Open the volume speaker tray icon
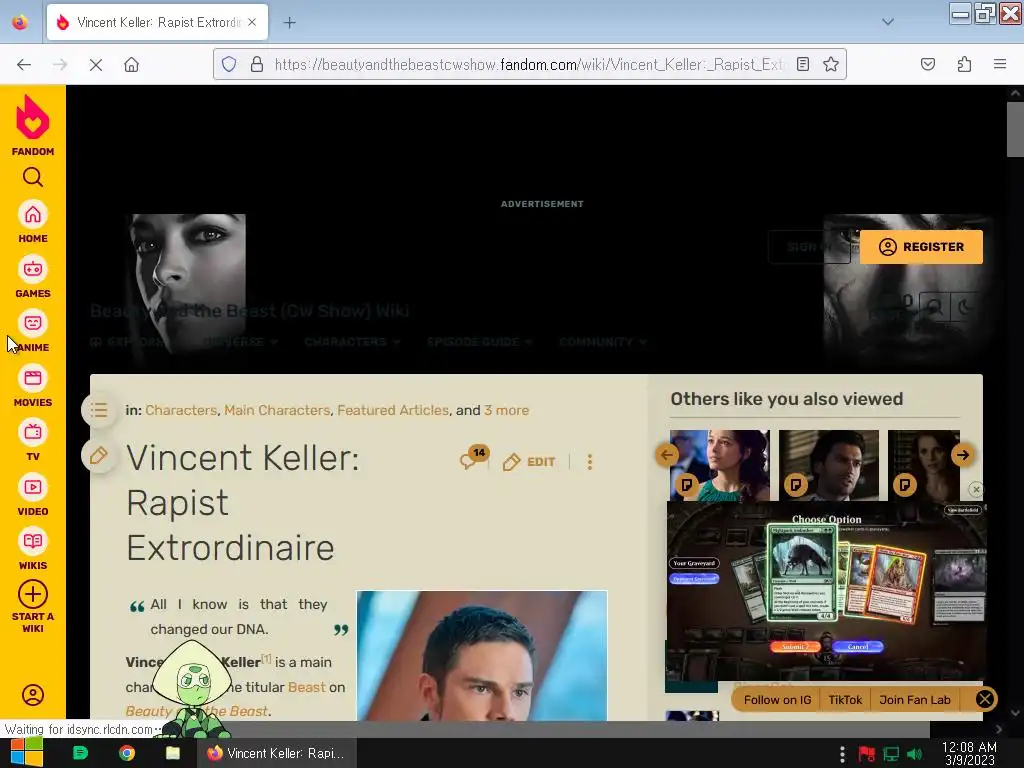Screen dimensions: 1024x768 click(915, 754)
